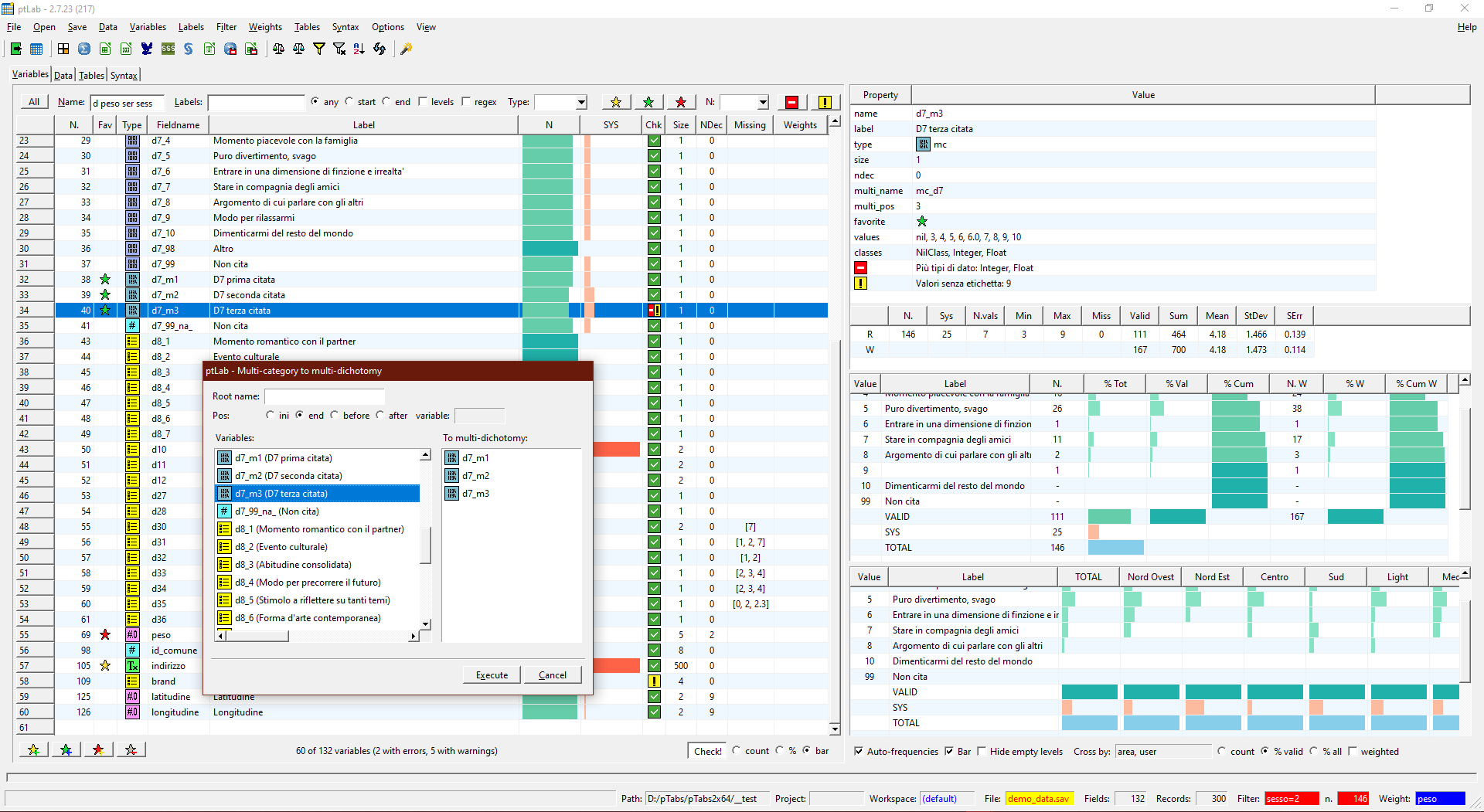Click the blue refresh arrows toolbar icon
Viewport: 1484px width, 812px height.
coord(380,49)
